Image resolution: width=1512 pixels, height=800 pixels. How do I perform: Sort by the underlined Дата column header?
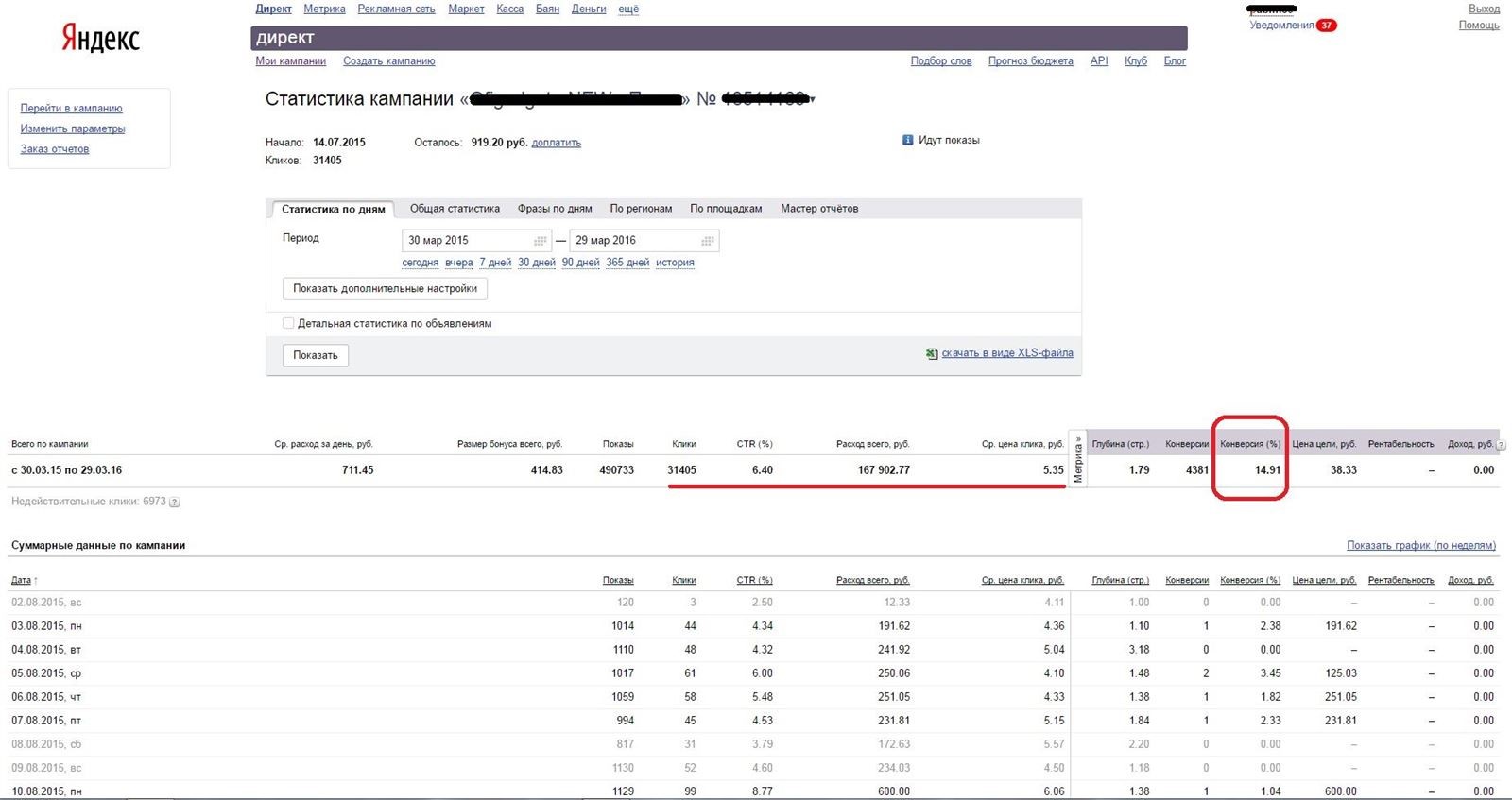[x=21, y=581]
